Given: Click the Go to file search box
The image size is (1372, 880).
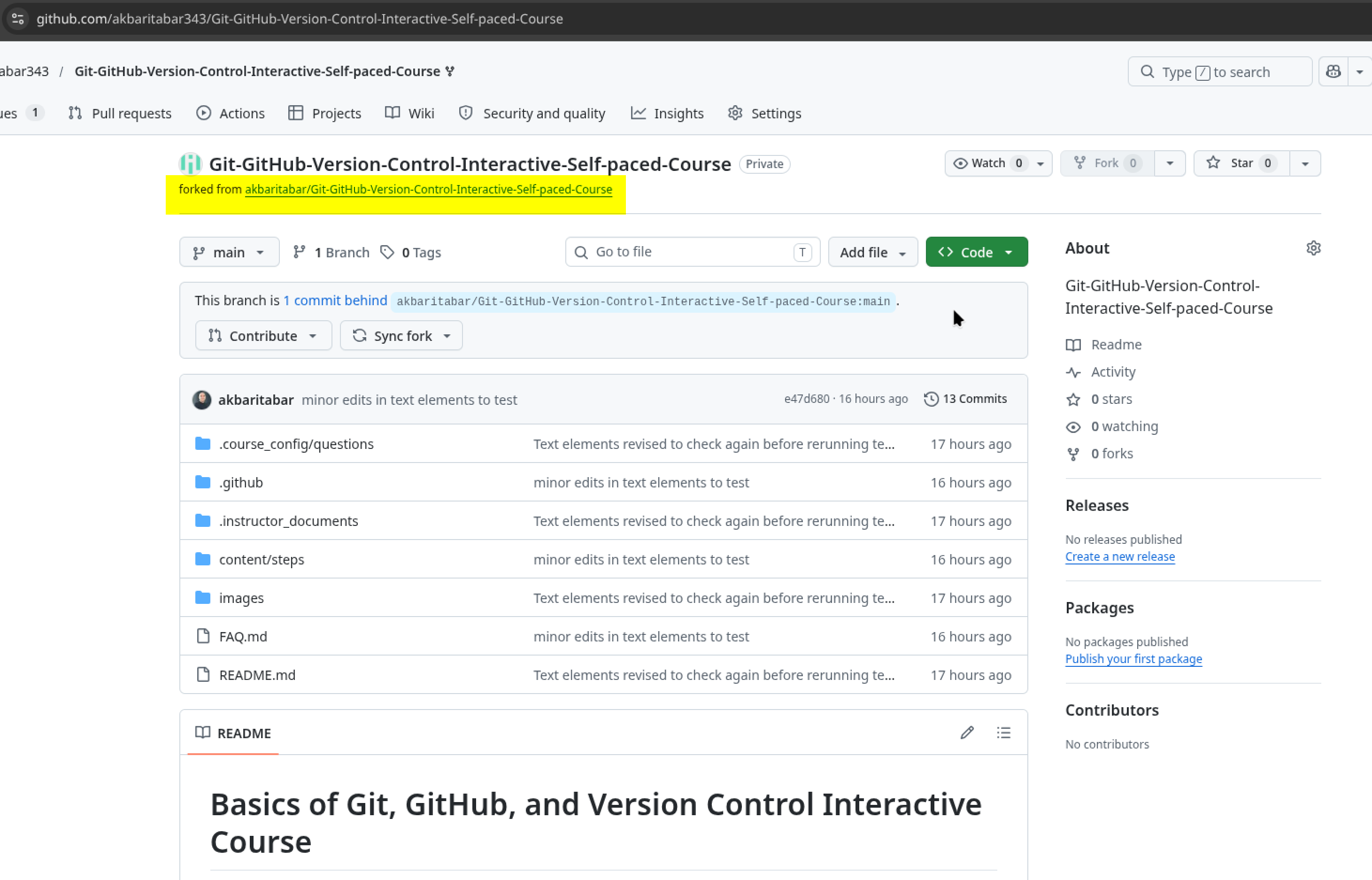Looking at the screenshot, I should pyautogui.click(x=693, y=252).
